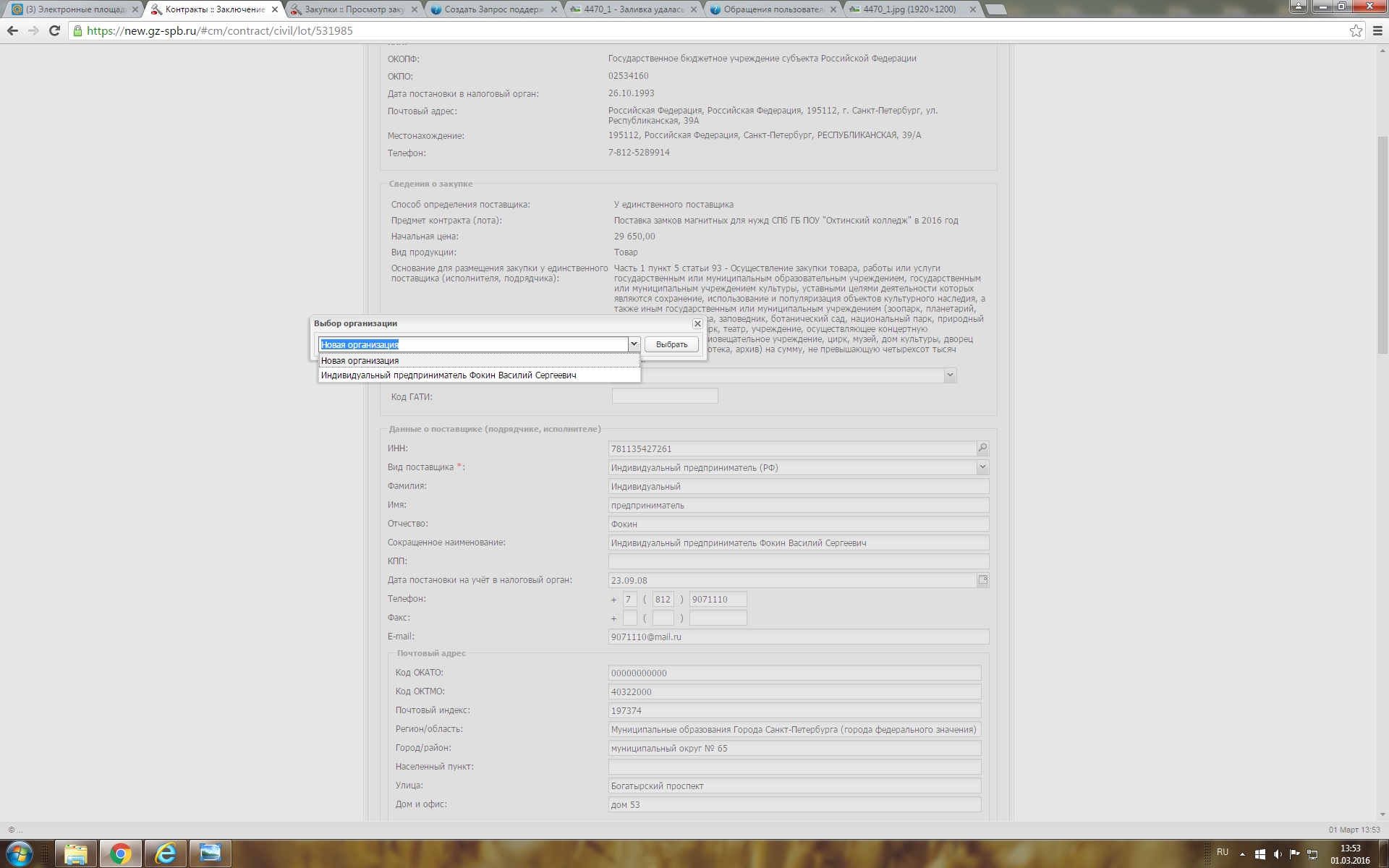The width and height of the screenshot is (1389, 868).
Task: Click the Код ГАТИ input field
Action: tap(664, 396)
